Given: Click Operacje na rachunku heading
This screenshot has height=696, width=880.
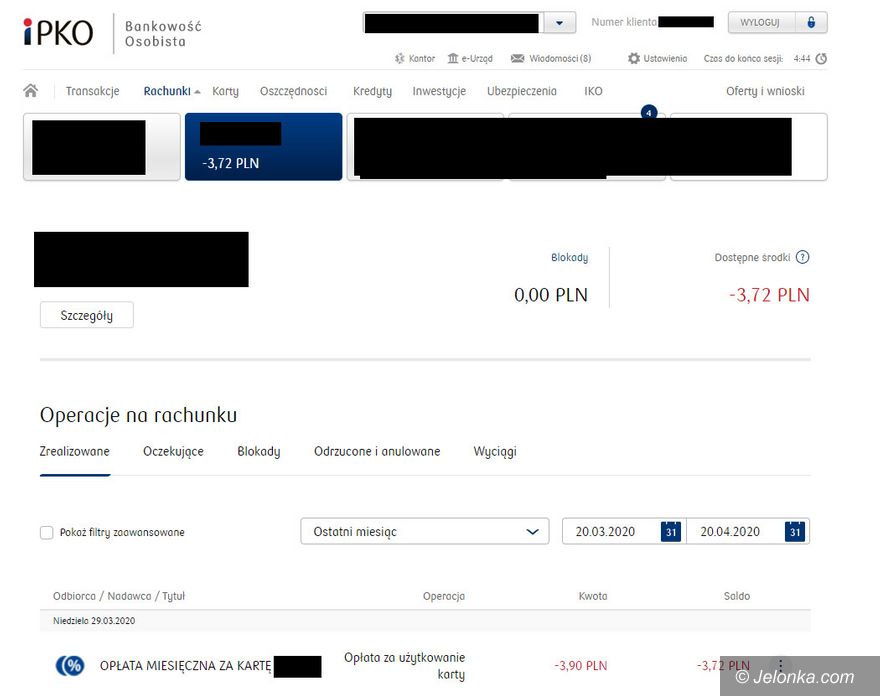Looking at the screenshot, I should click(x=139, y=415).
